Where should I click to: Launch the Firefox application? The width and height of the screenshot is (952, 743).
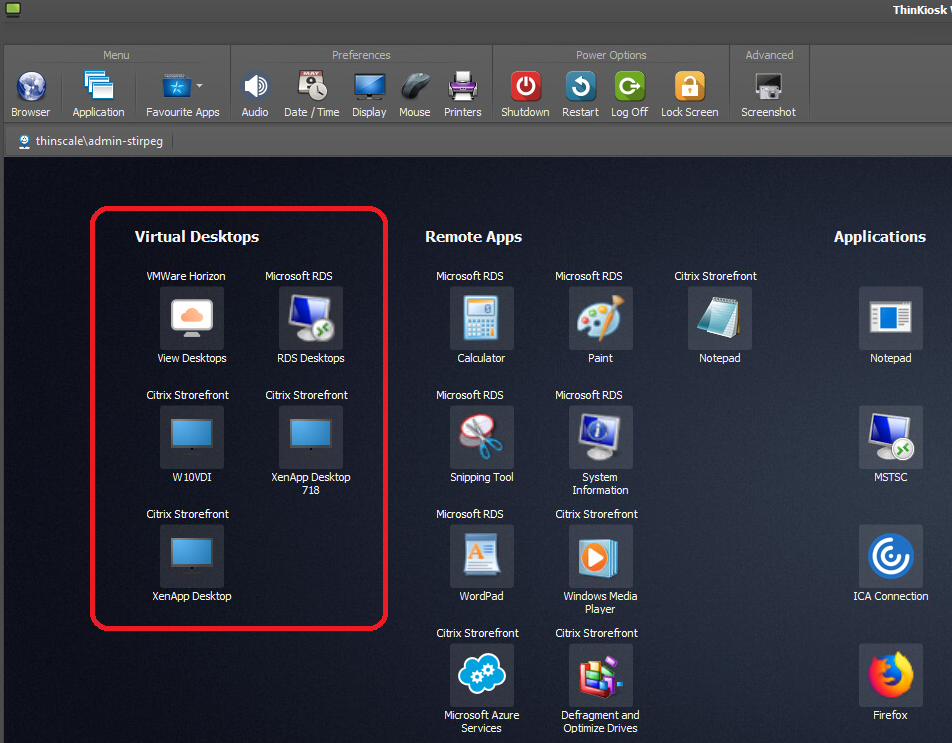click(x=890, y=674)
